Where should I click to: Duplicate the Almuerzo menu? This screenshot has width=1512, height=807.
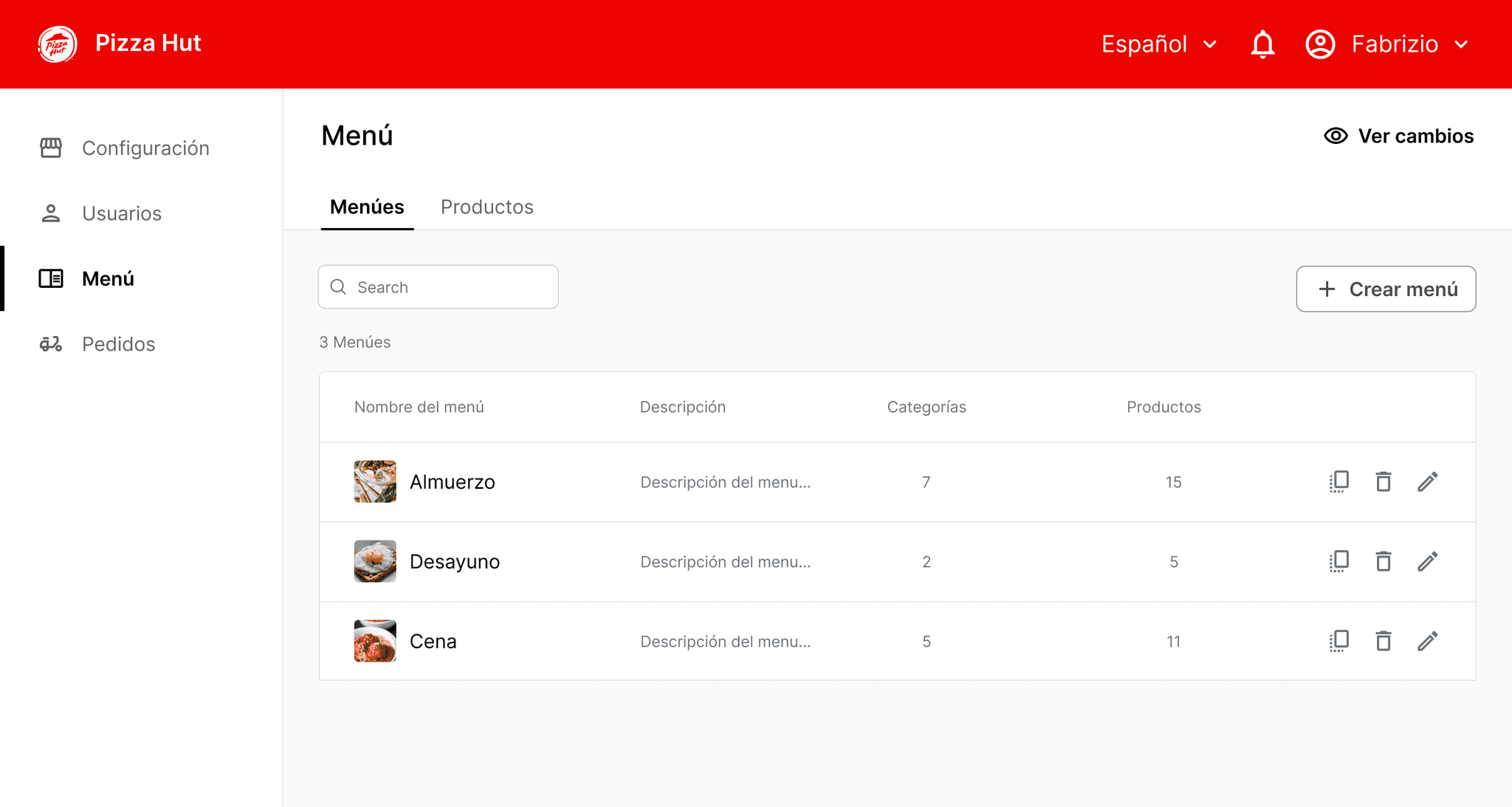(x=1339, y=482)
